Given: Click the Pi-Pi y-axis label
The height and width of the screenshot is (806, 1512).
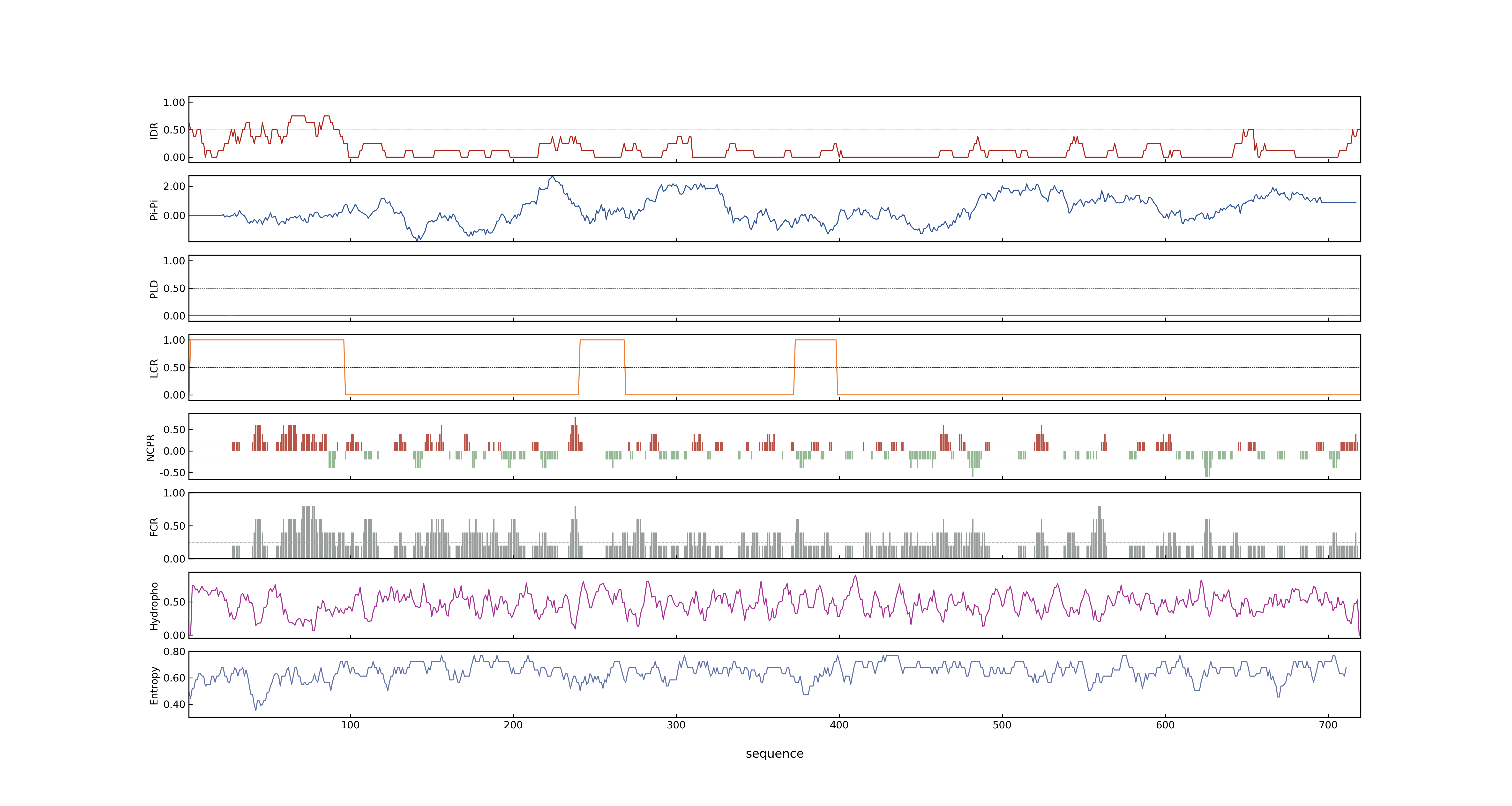Looking at the screenshot, I should click(154, 209).
